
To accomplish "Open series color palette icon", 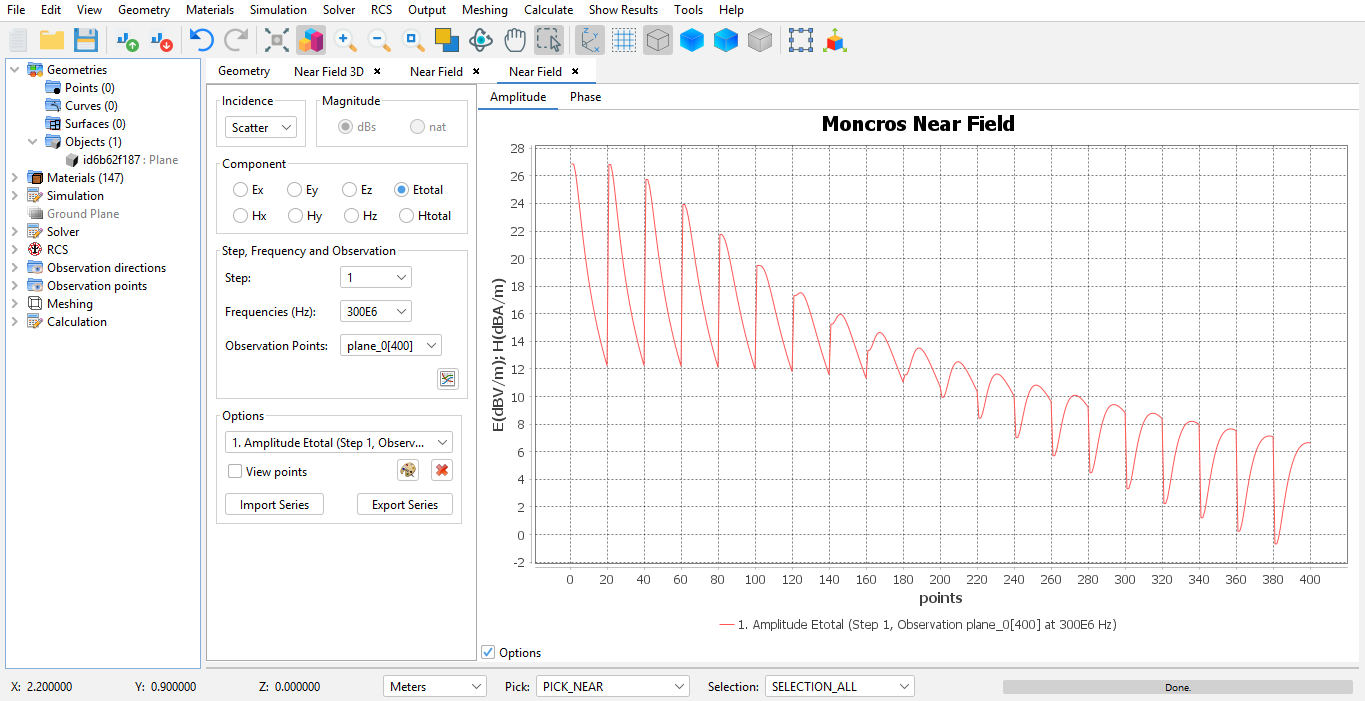I will [407, 470].
